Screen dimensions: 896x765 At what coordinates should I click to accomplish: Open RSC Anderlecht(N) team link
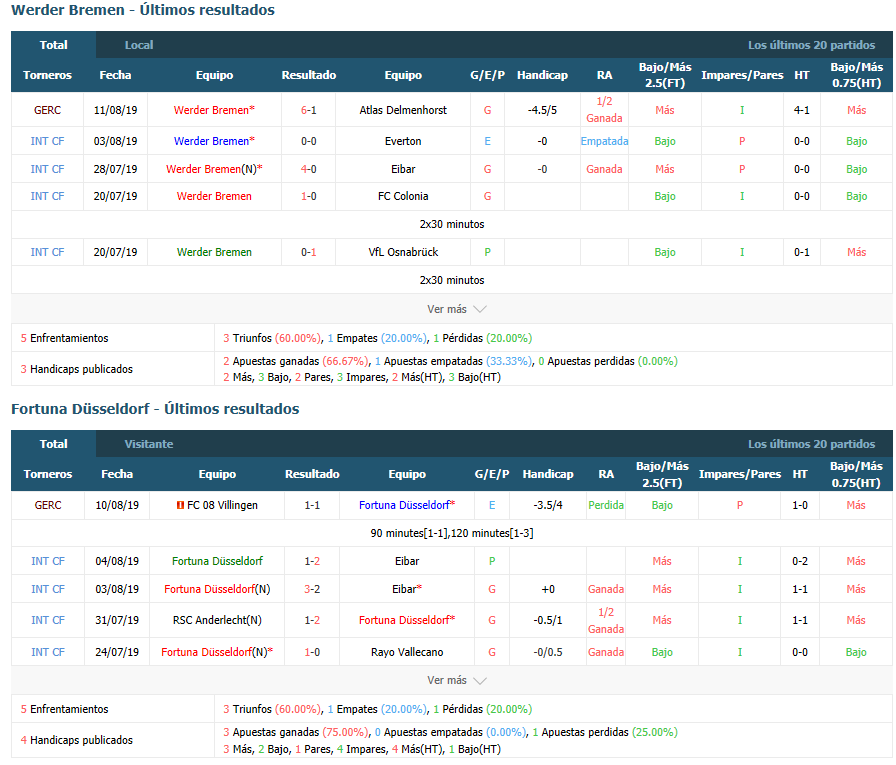[x=217, y=620]
